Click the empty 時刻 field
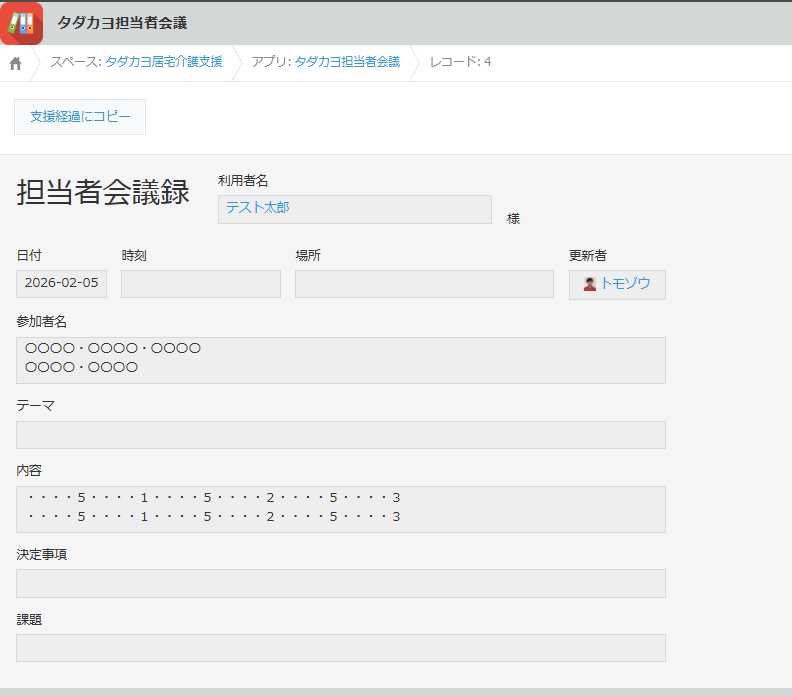792x696 pixels. [200, 284]
